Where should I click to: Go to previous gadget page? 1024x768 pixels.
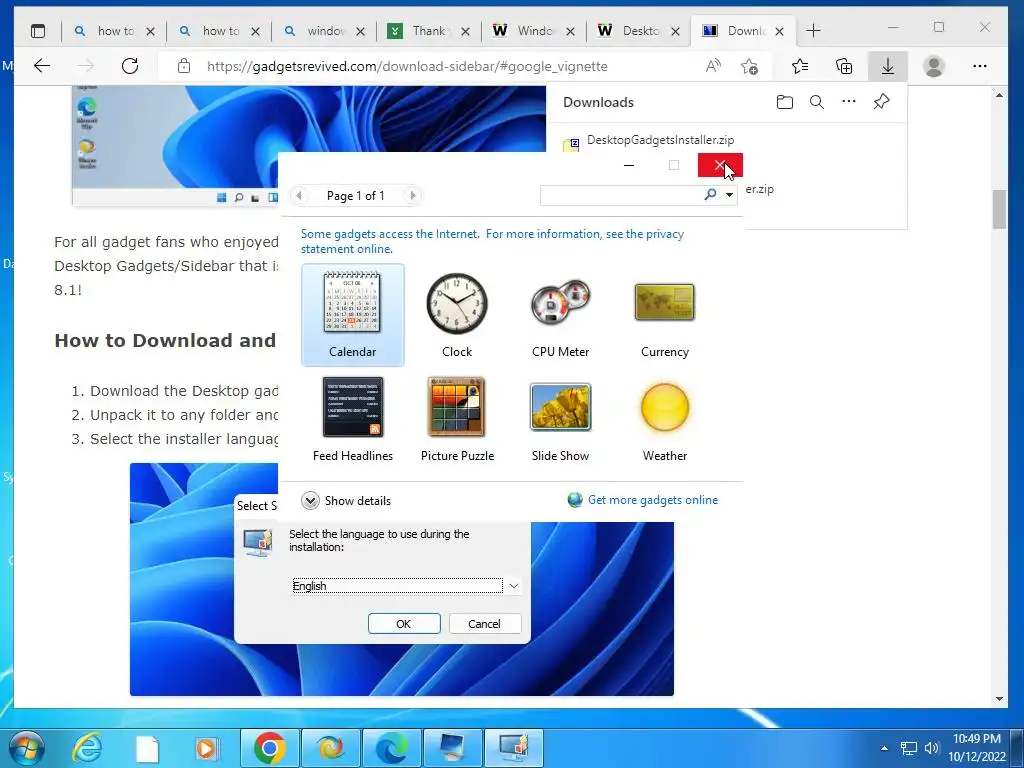(x=299, y=195)
